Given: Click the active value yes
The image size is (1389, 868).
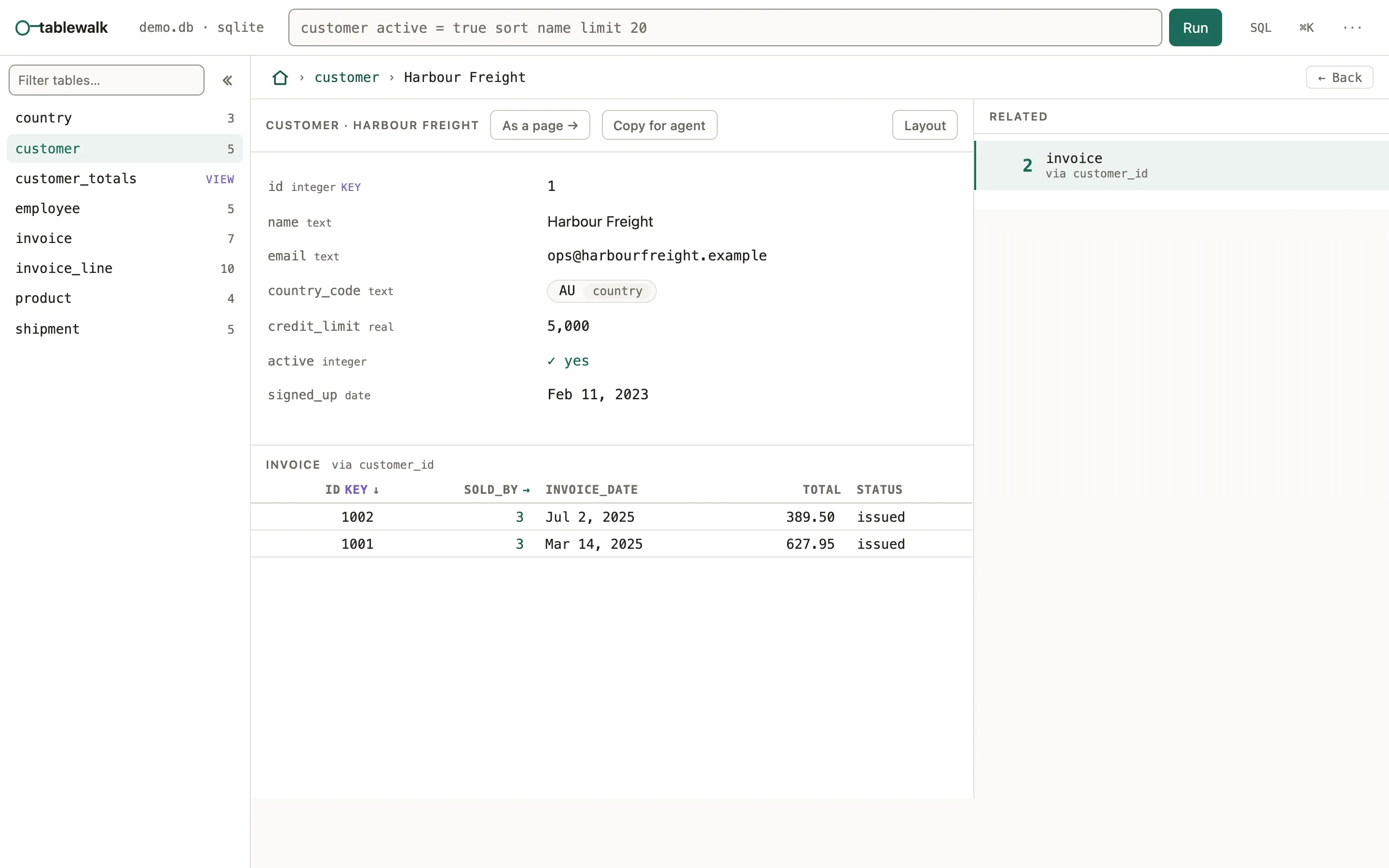Looking at the screenshot, I should pyautogui.click(x=568, y=361).
